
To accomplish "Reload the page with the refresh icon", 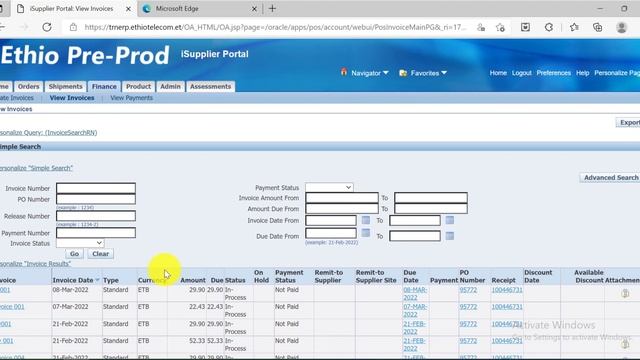I will click(x=47, y=27).
